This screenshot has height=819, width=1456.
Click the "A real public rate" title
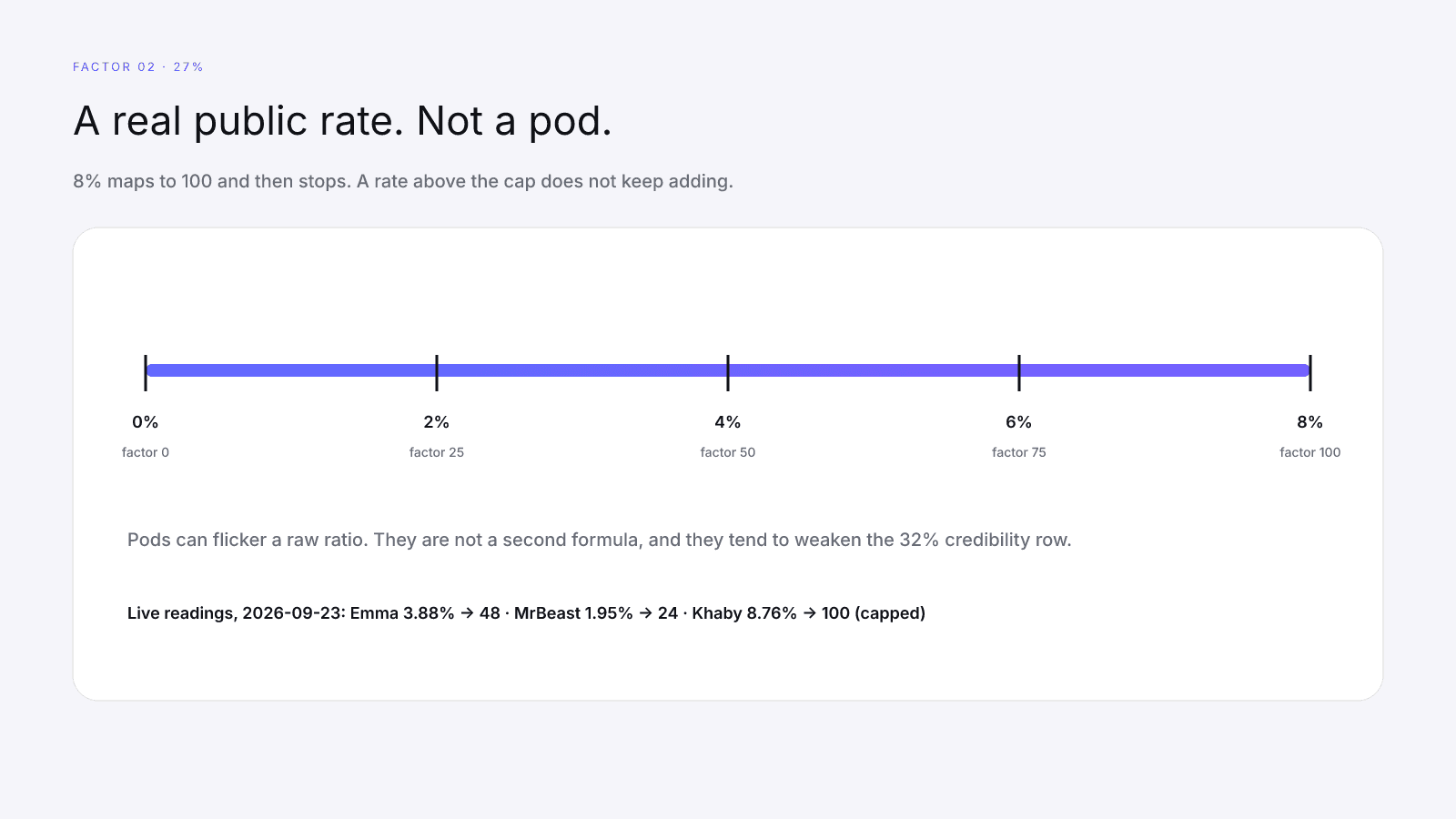(342, 121)
